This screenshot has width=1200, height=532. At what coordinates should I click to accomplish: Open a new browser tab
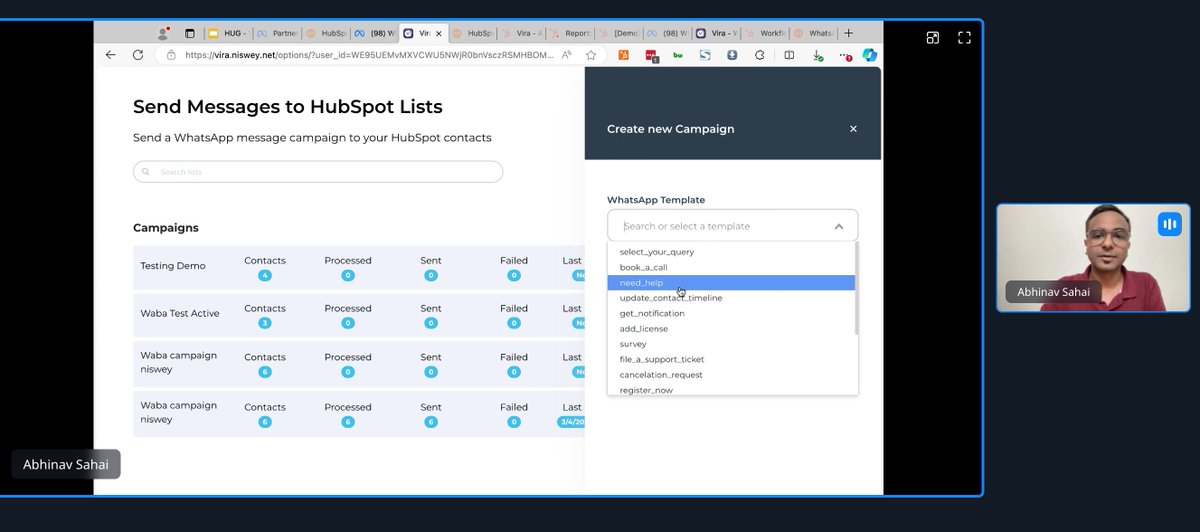pyautogui.click(x=848, y=33)
